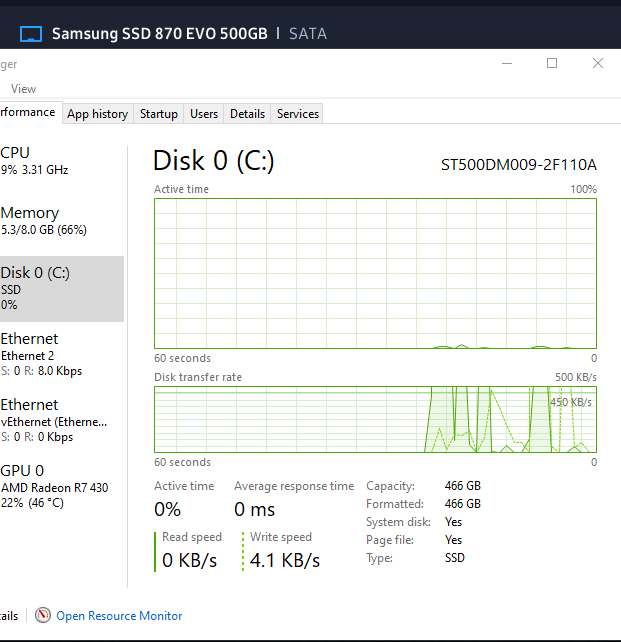Select the Services tab
Screen dimensions: 621x642
[x=298, y=114]
